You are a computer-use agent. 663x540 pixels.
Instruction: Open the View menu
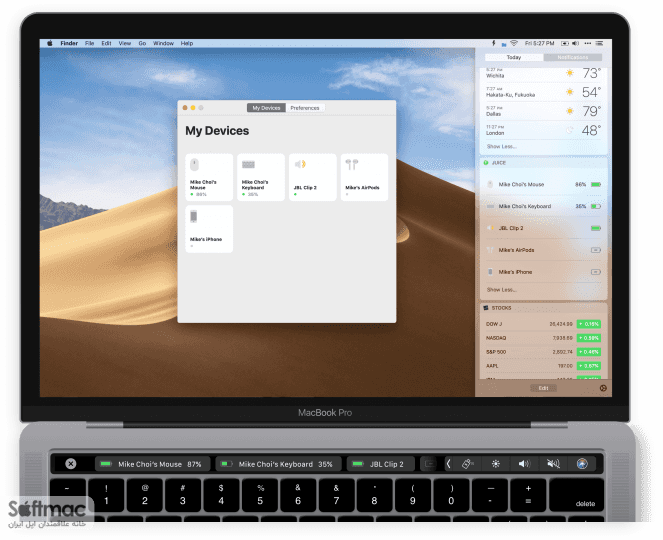click(125, 43)
